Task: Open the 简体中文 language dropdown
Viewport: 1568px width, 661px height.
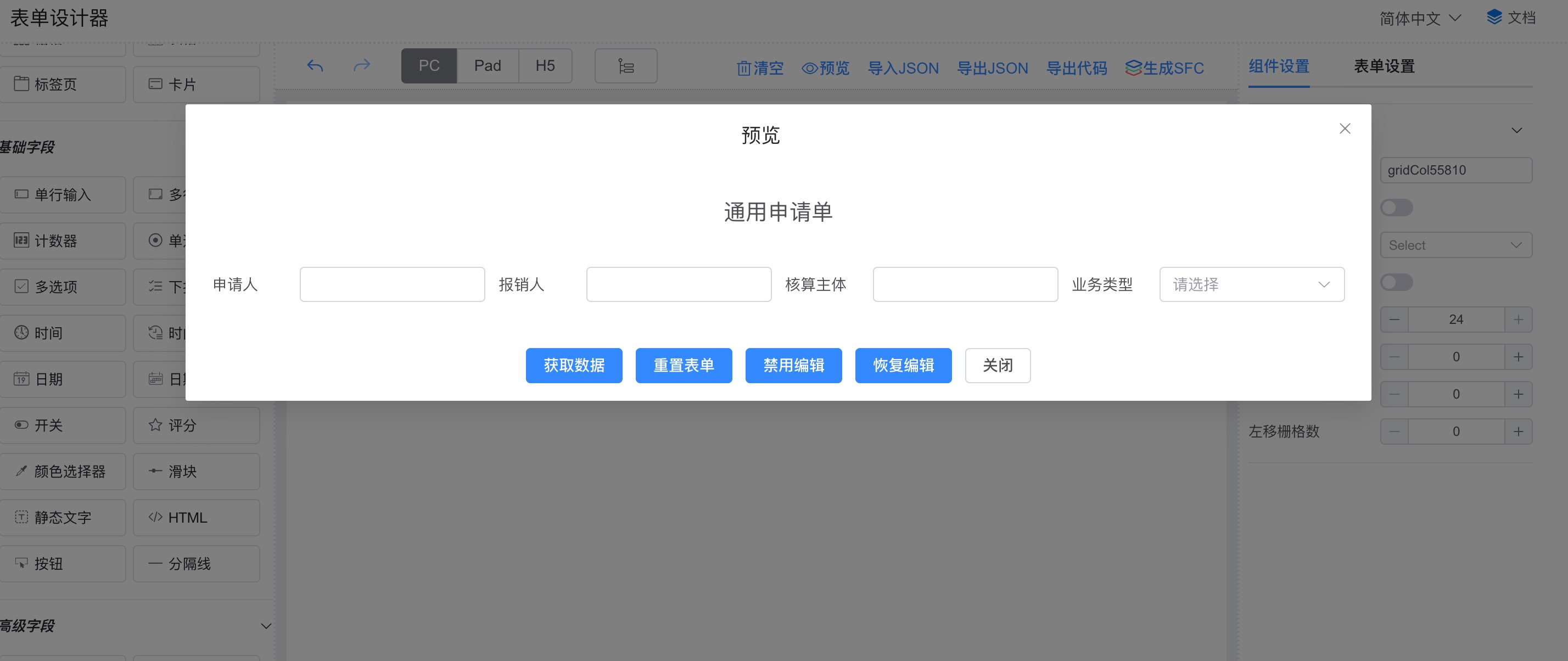Action: 1420,18
